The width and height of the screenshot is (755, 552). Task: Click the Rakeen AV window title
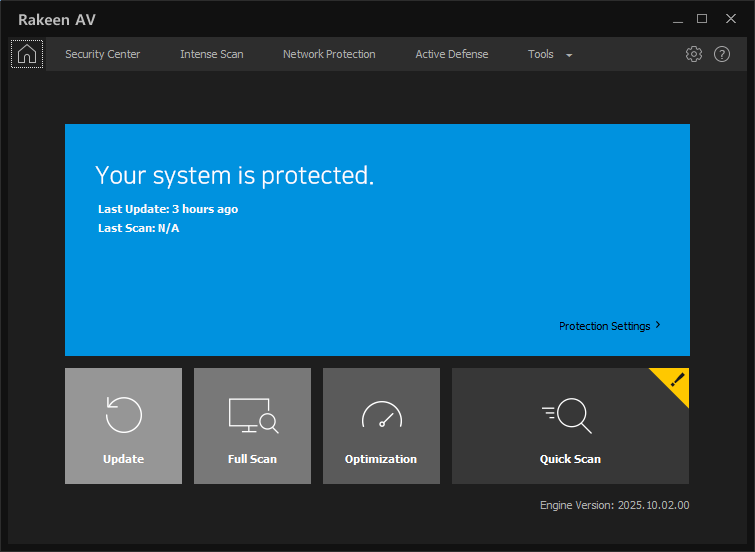click(x=57, y=19)
